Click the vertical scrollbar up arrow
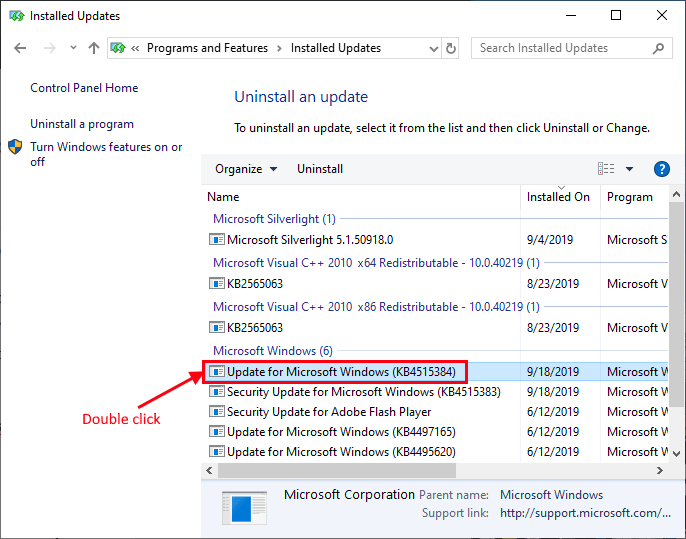Screen dimensions: 686x539 pos(676,194)
